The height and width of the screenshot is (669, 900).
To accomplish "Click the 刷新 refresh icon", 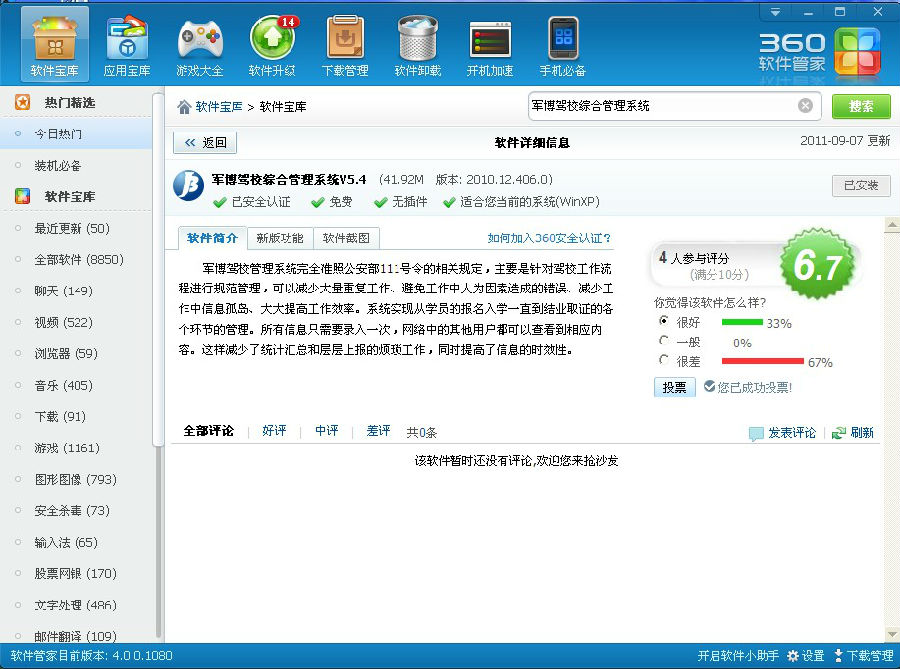I will [x=839, y=433].
